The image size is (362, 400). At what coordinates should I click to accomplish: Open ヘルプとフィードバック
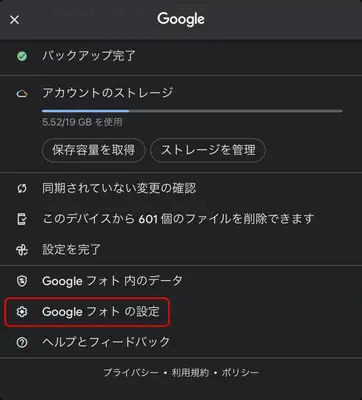click(x=181, y=342)
